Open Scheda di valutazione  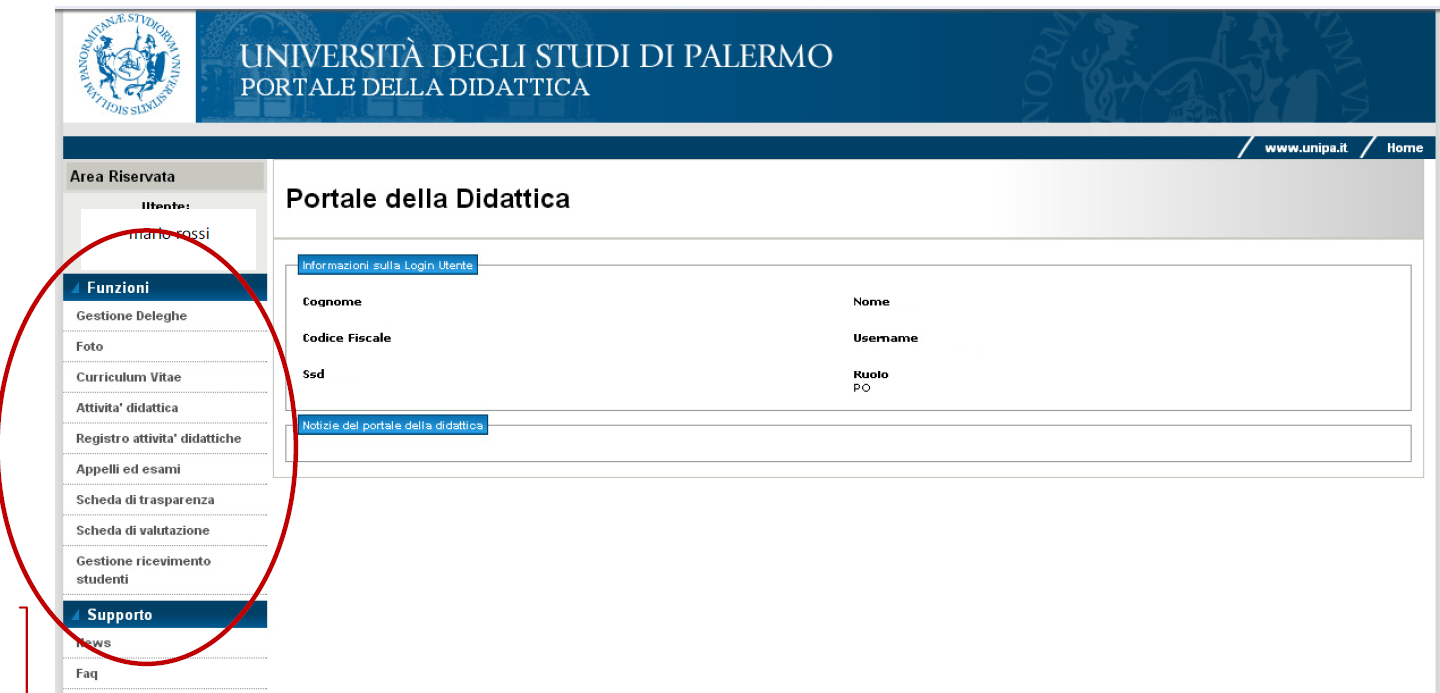[143, 530]
